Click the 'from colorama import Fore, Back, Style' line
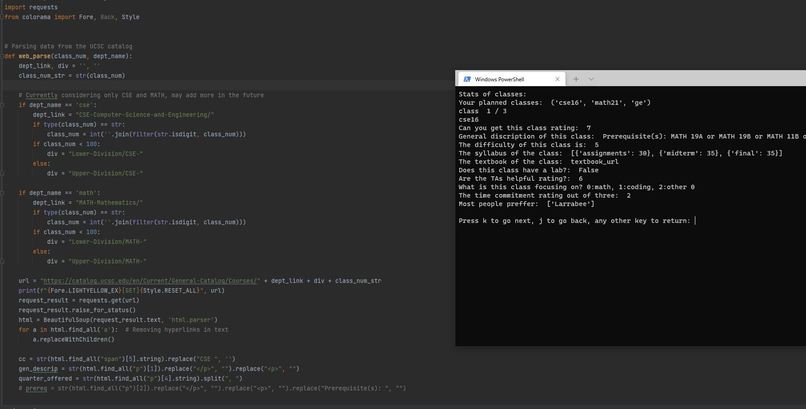The height and width of the screenshot is (409, 806). [x=72, y=17]
